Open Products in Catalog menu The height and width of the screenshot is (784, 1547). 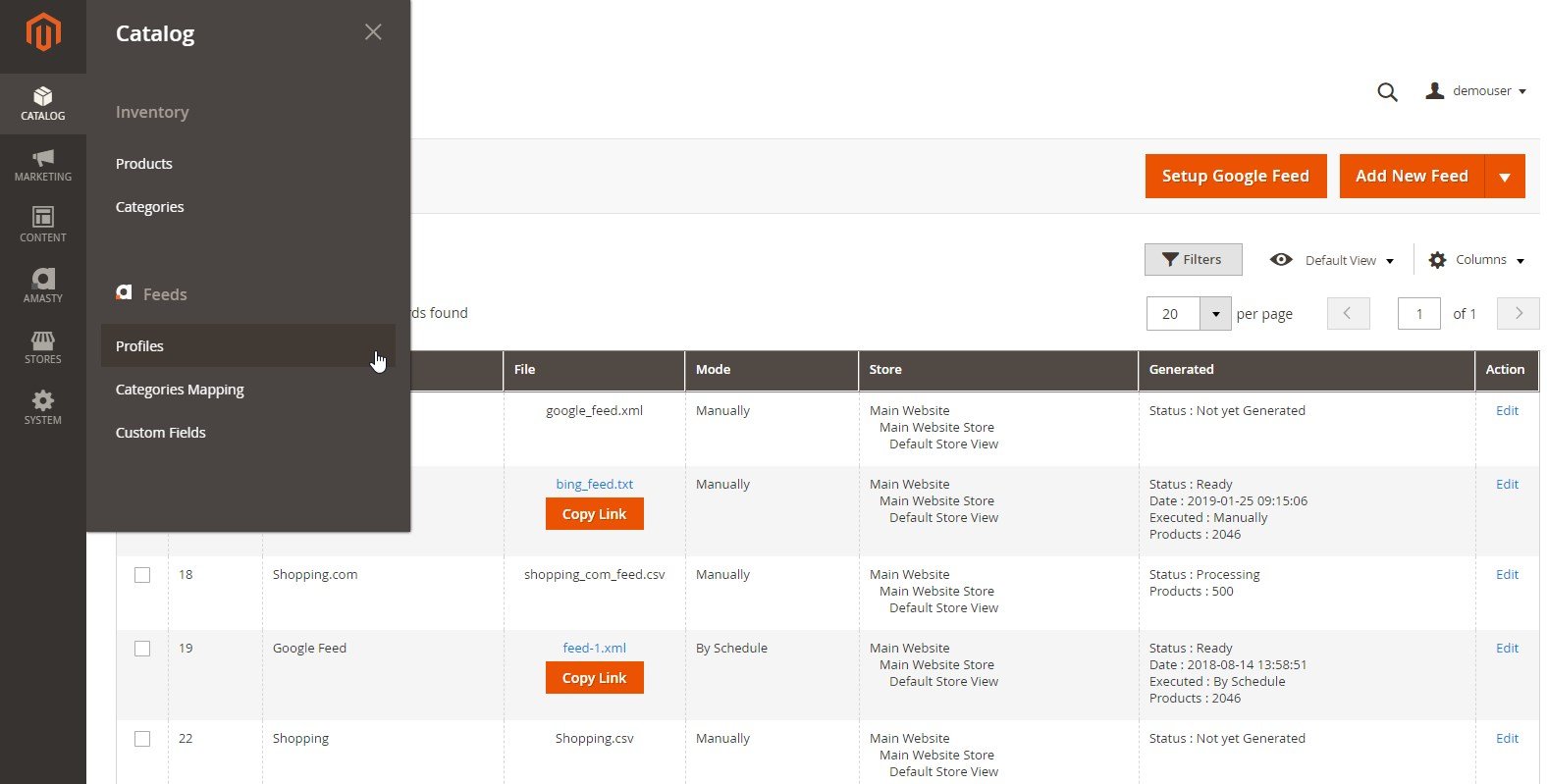click(x=144, y=164)
